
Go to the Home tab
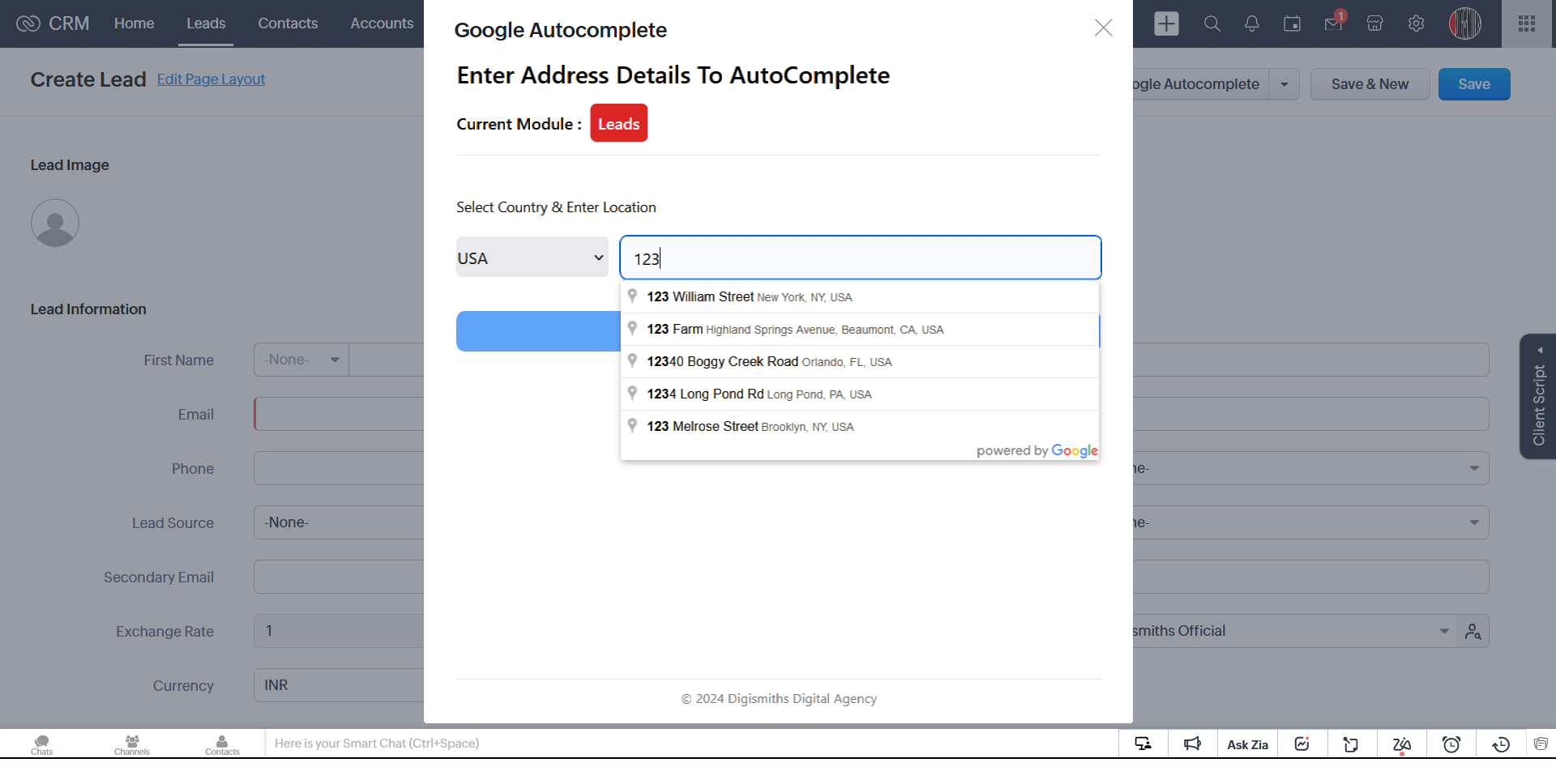coord(134,23)
